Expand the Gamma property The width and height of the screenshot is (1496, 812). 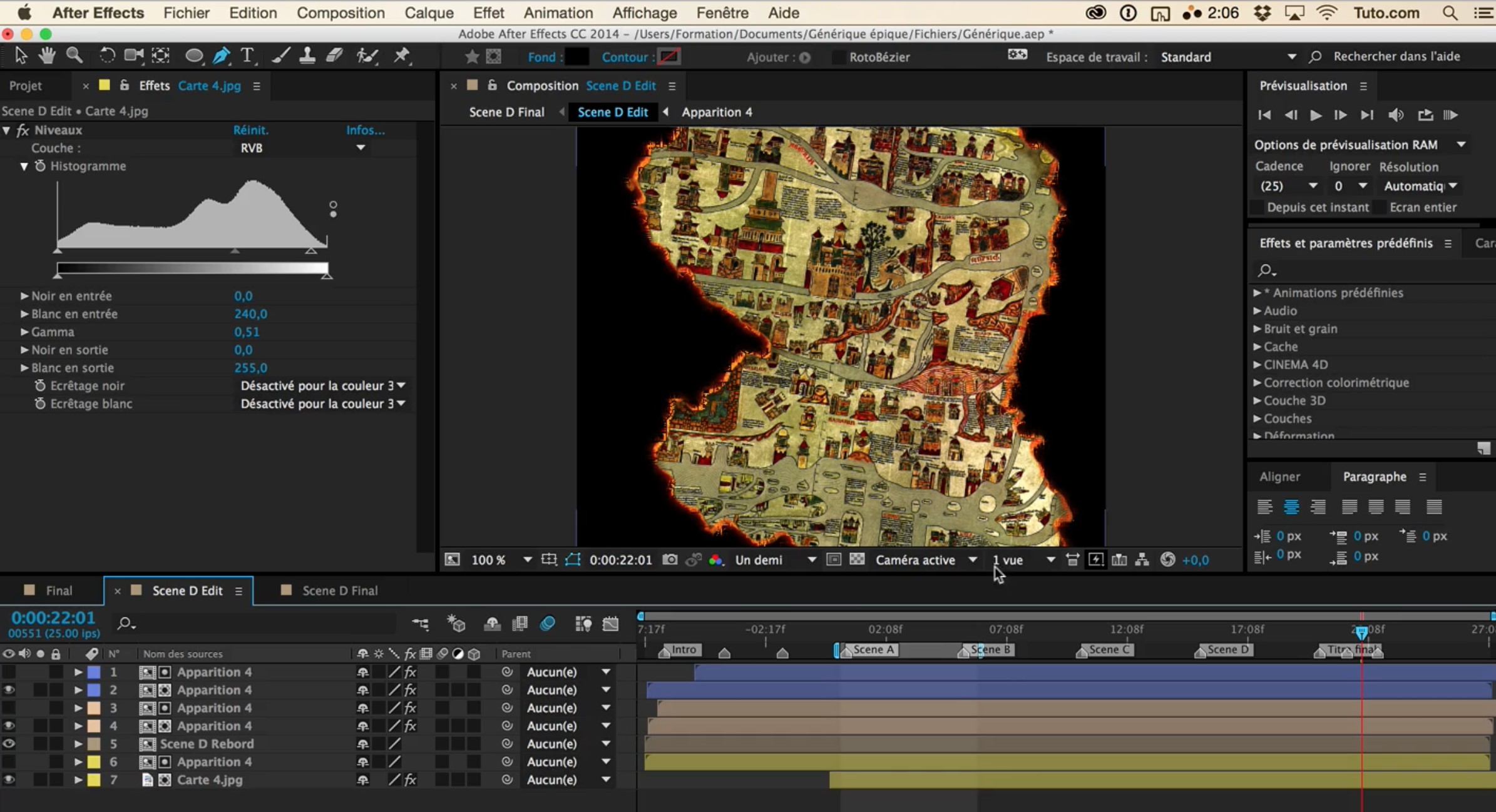click(24, 332)
